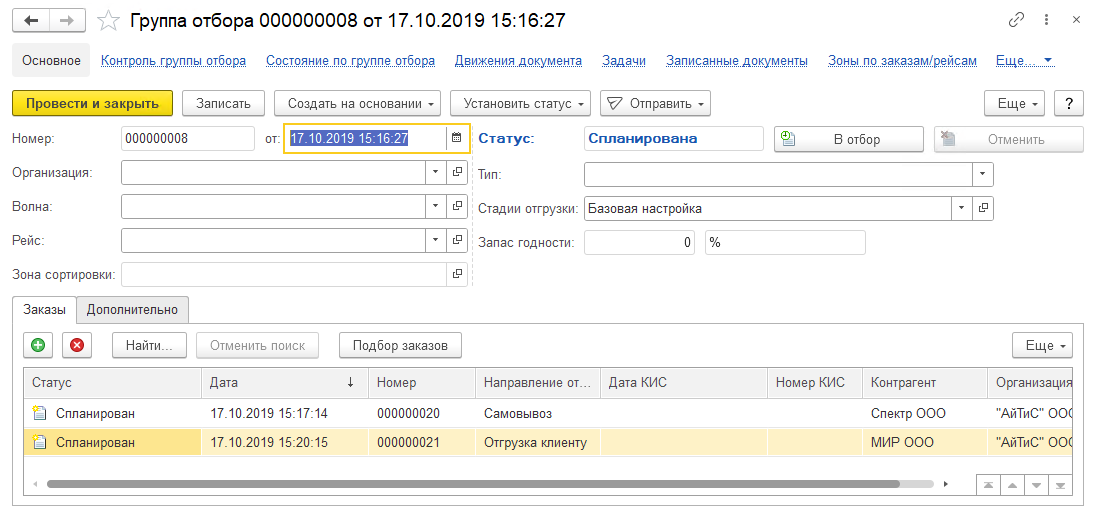Image resolution: width=1103 pixels, height=517 pixels.
Task: Click the Записать button
Action: (223, 103)
